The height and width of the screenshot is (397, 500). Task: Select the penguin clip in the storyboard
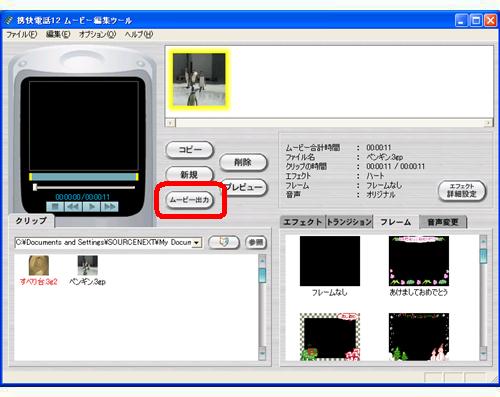[x=199, y=80]
